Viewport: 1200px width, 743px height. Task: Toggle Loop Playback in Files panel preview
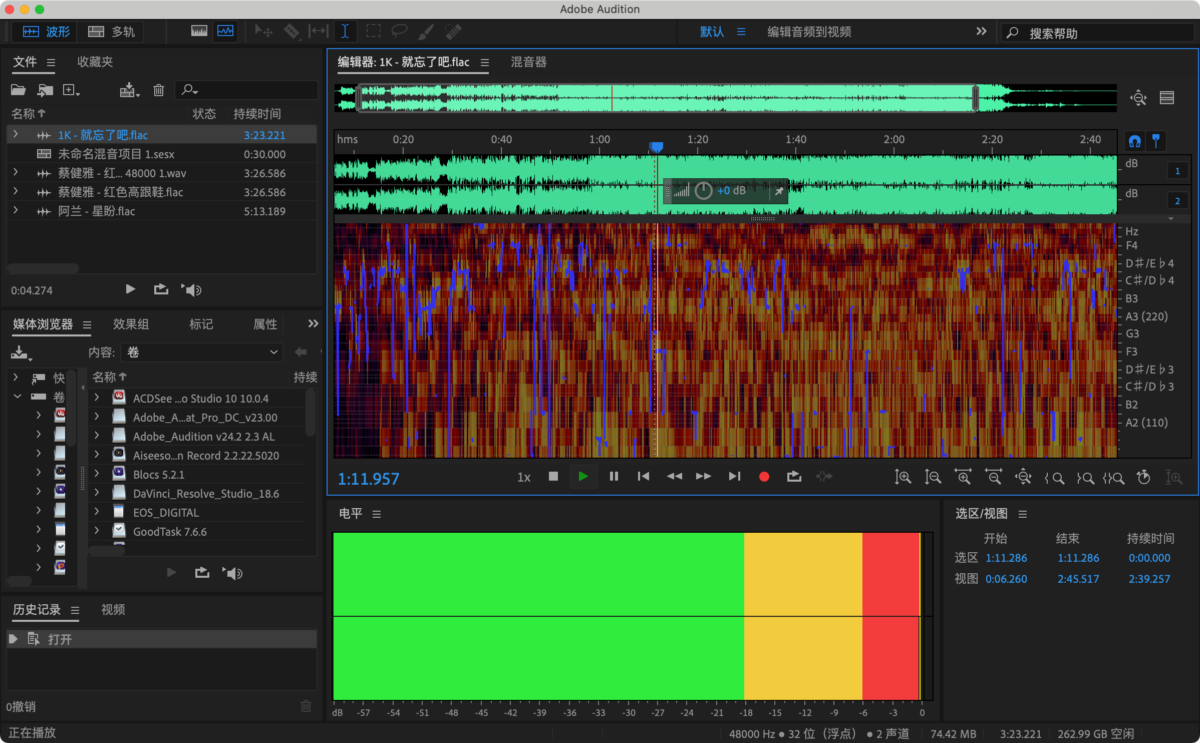(x=160, y=289)
